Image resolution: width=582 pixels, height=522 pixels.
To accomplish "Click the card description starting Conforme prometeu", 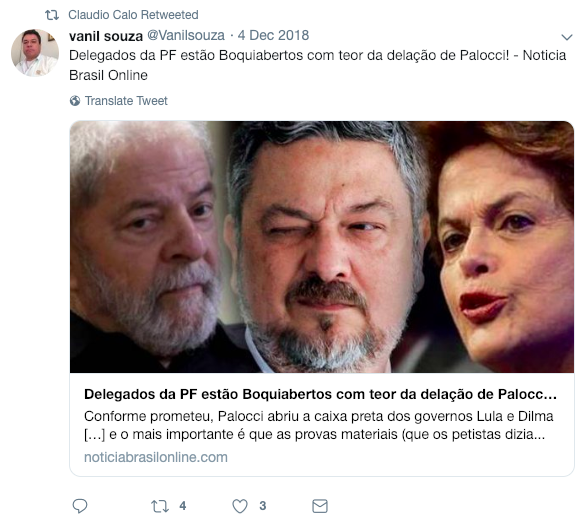I will (x=318, y=425).
